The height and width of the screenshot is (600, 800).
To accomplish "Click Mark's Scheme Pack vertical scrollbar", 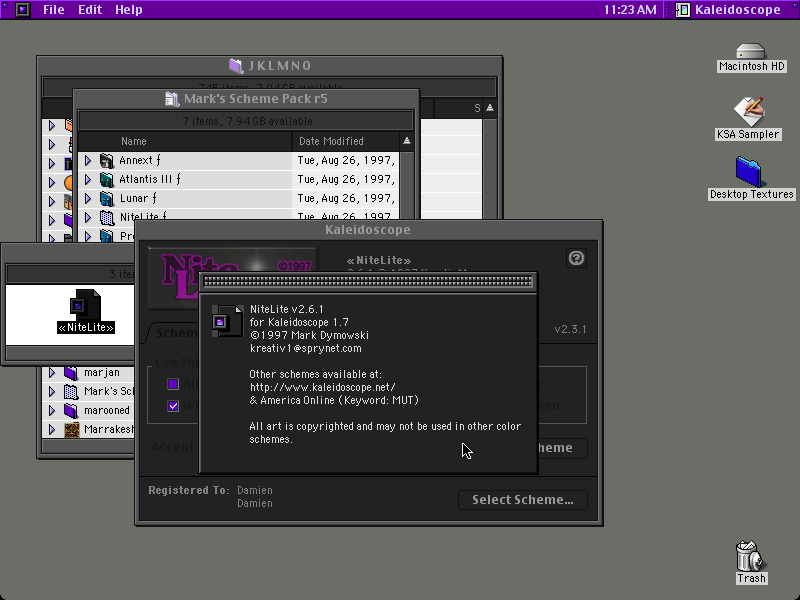I will [407, 186].
